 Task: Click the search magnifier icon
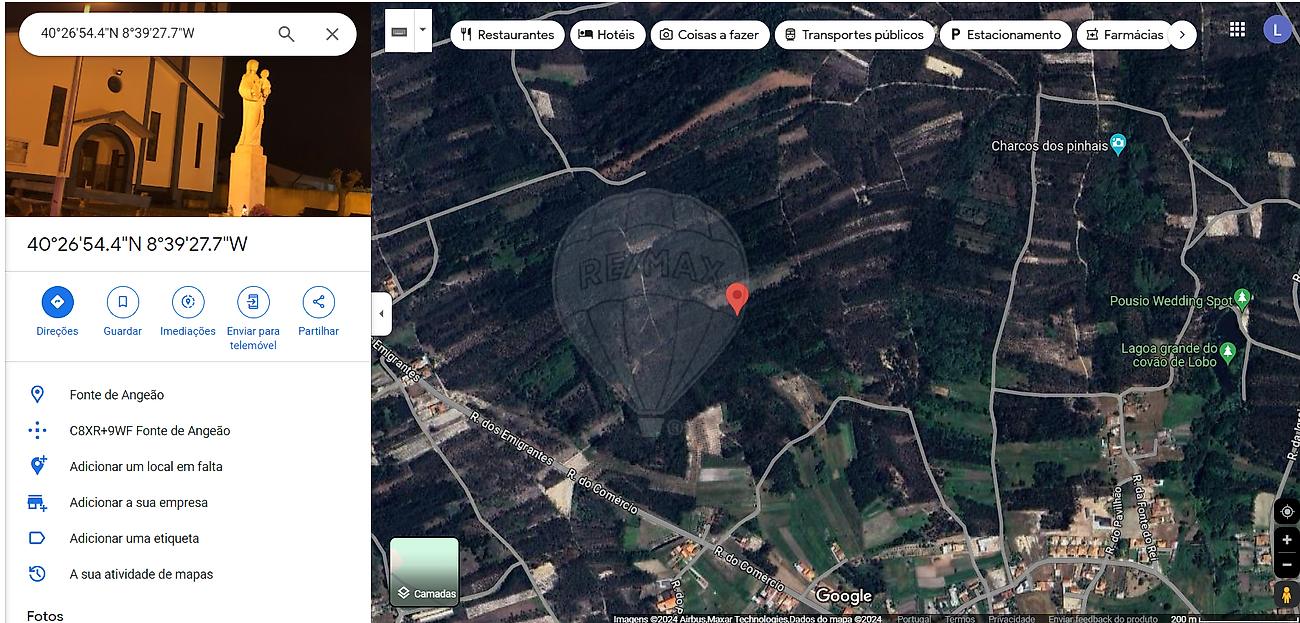[286, 34]
